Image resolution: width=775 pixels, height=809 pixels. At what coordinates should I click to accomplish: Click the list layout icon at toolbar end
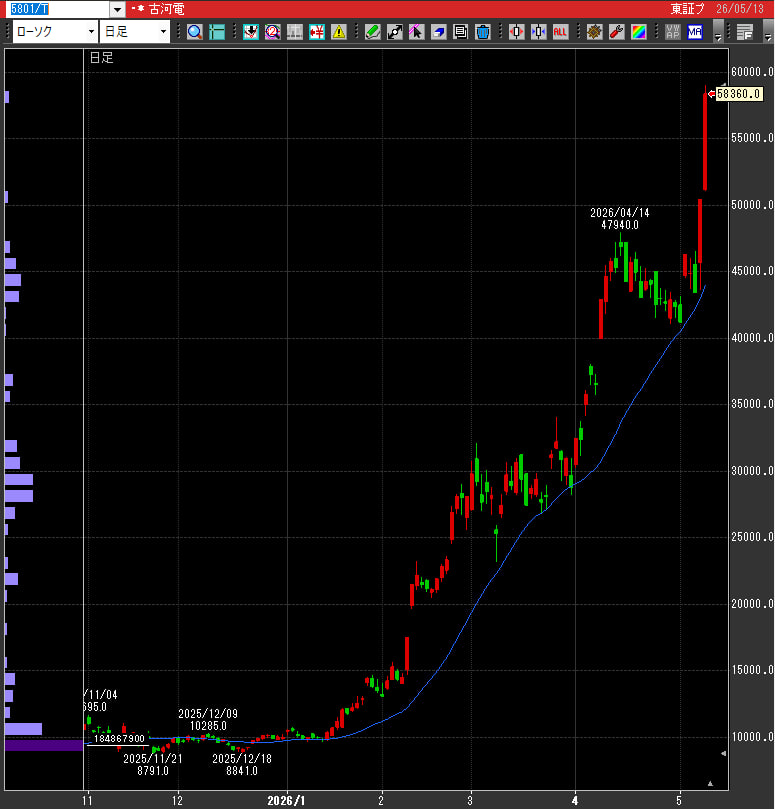click(x=745, y=32)
